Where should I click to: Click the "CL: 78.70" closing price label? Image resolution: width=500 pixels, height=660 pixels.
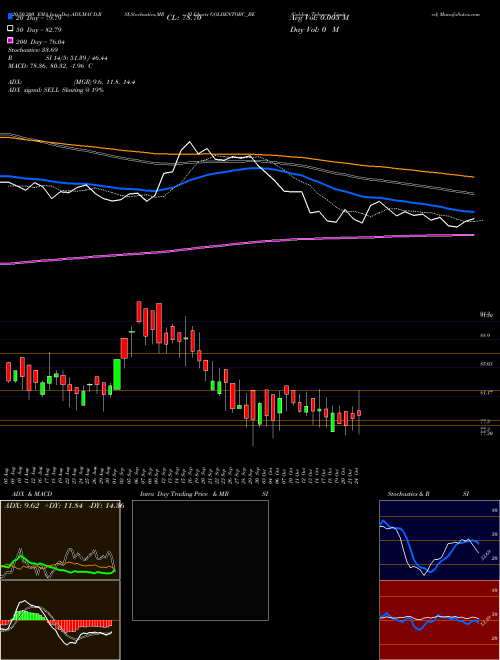[184, 18]
